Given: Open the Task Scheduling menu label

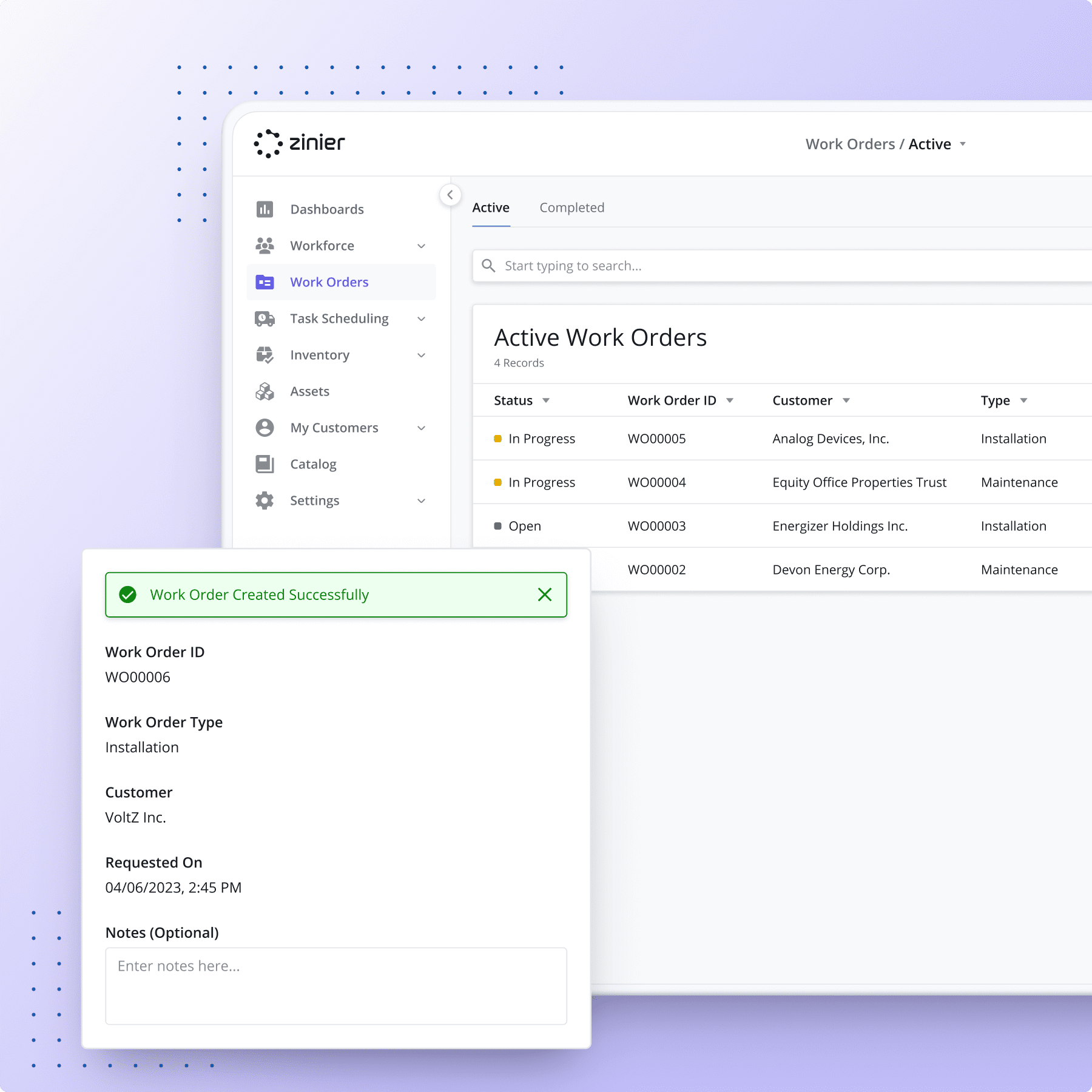Looking at the screenshot, I should tap(339, 318).
